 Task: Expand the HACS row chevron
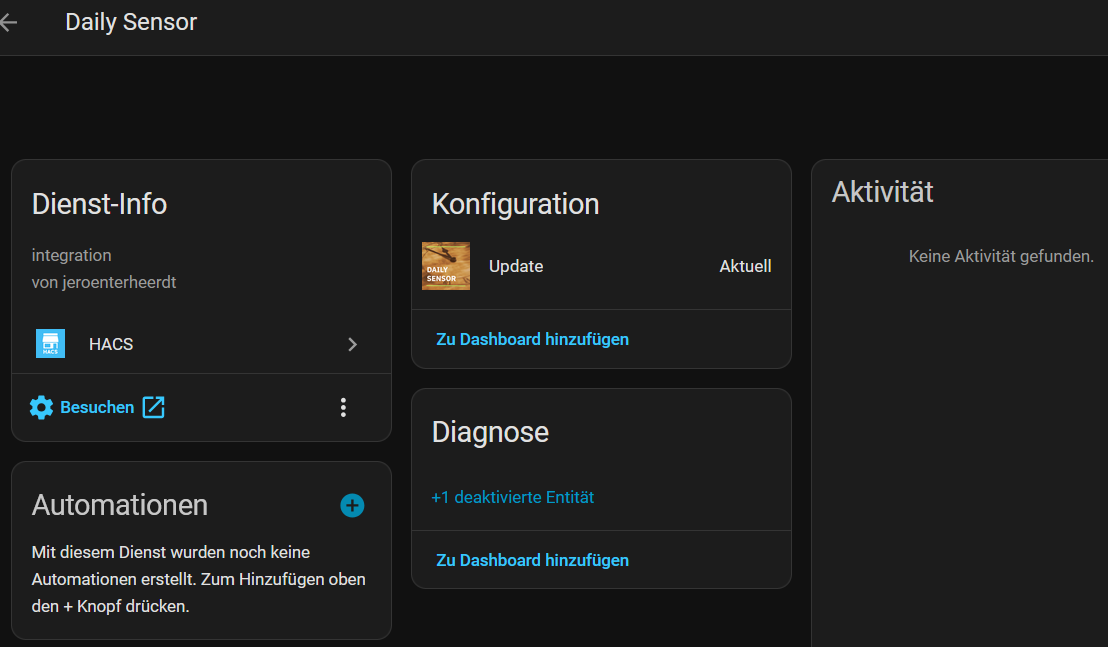coord(353,345)
